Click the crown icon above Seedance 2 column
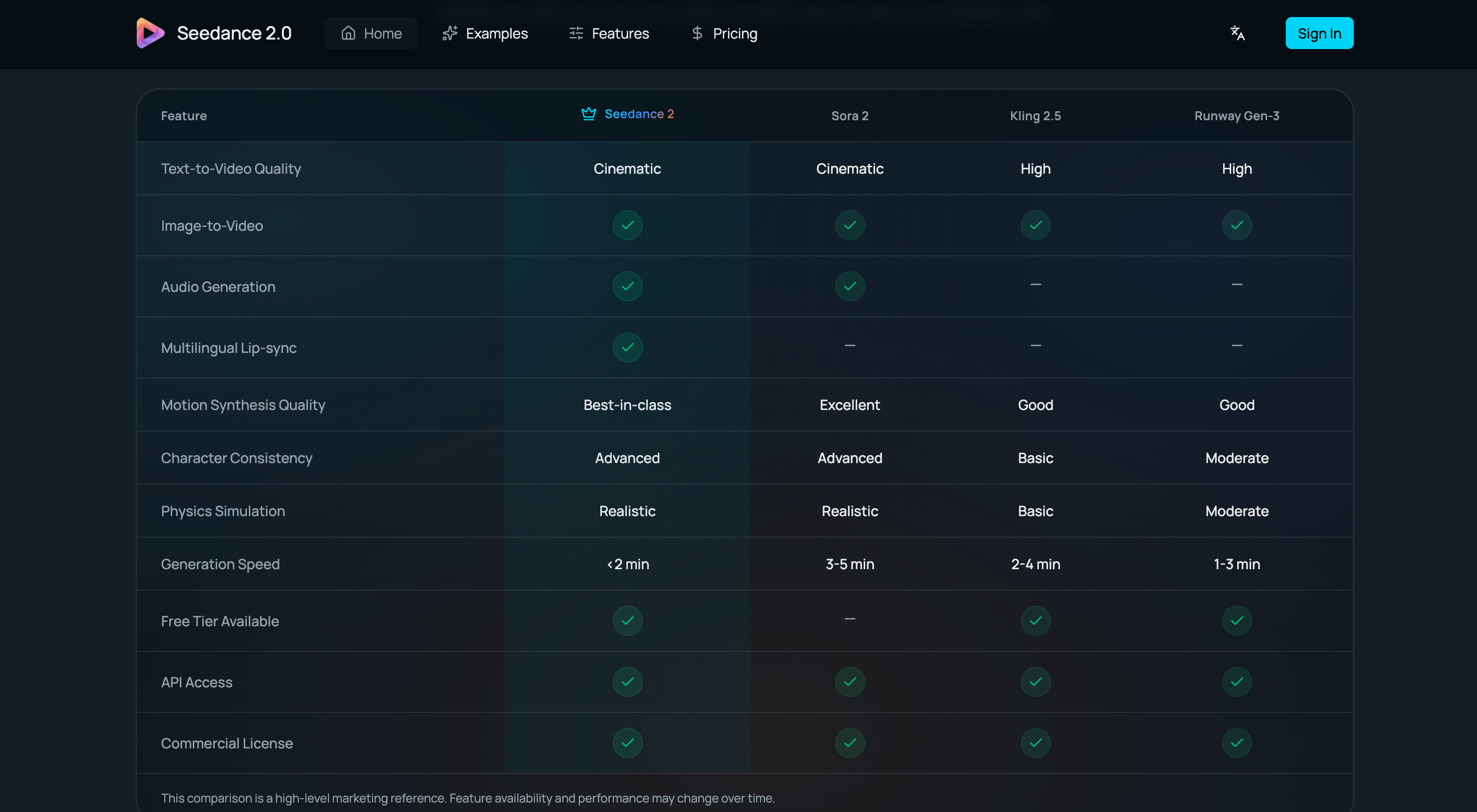Viewport: 1477px width, 812px height. pyautogui.click(x=588, y=113)
